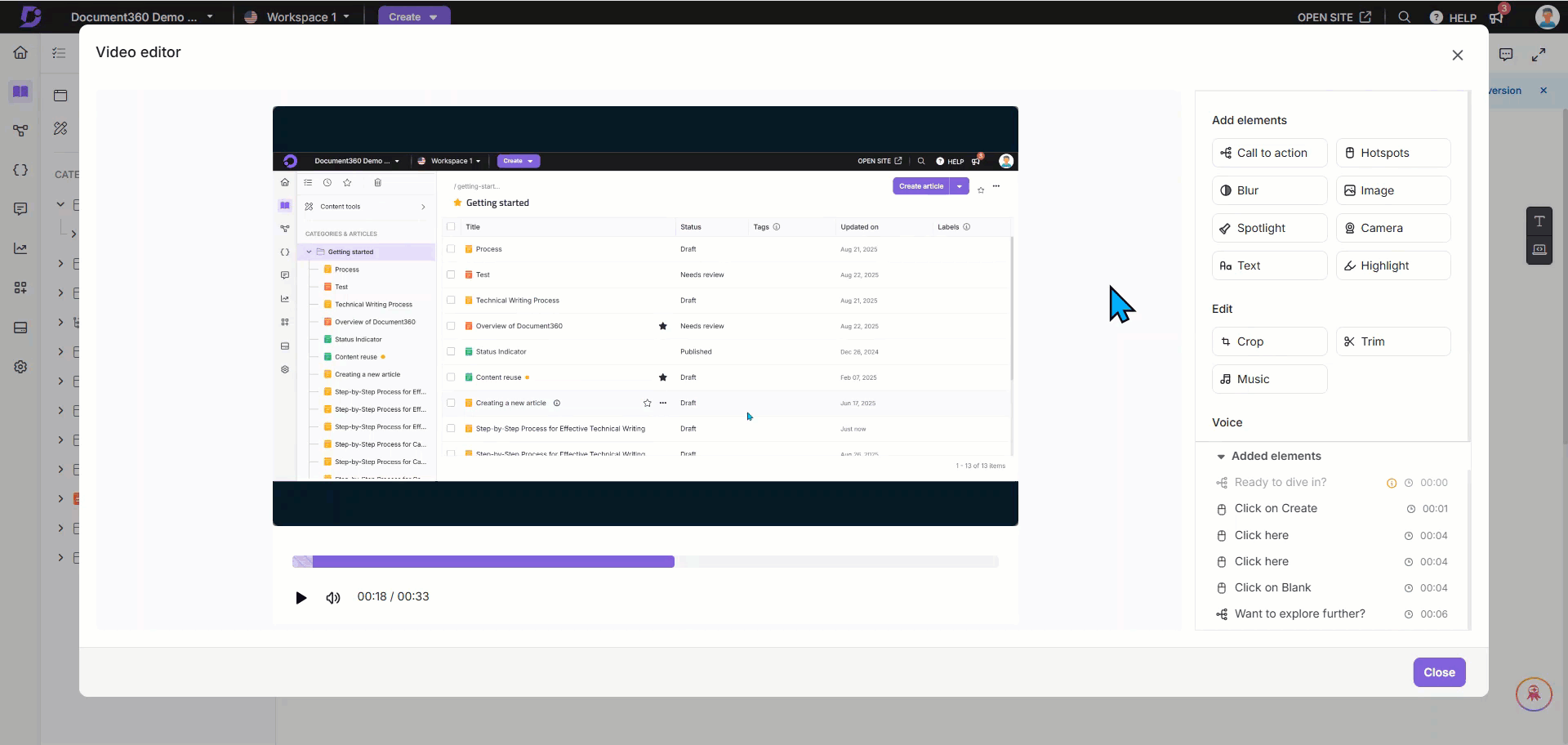Screen dimensions: 1568x745
Task: Open the announcements megaphone icon
Action: 1497,17
